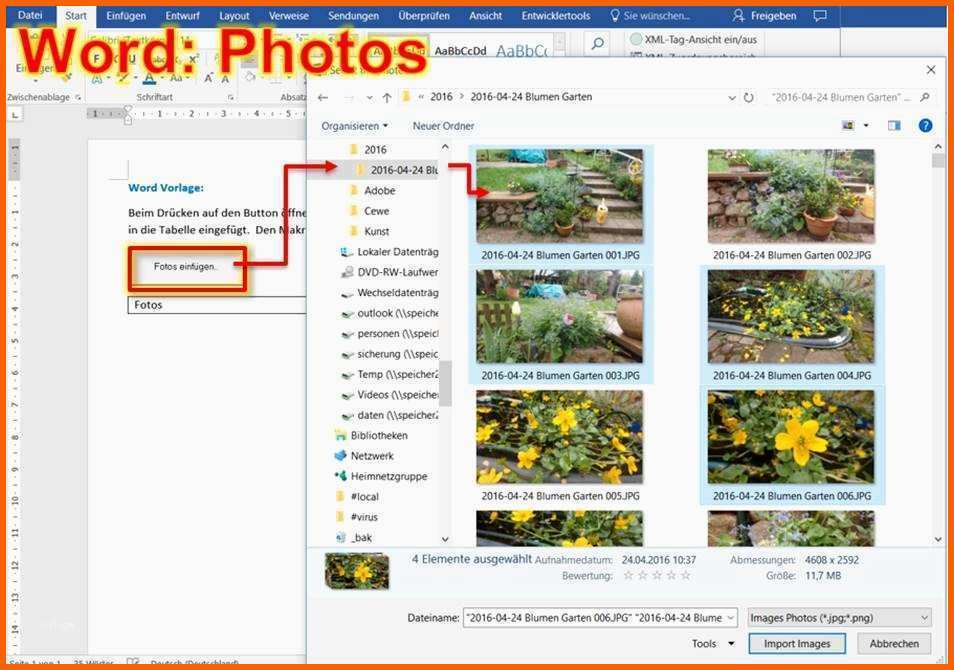Open the Dateiname combo box dropdown
954x670 pixels.
click(731, 618)
